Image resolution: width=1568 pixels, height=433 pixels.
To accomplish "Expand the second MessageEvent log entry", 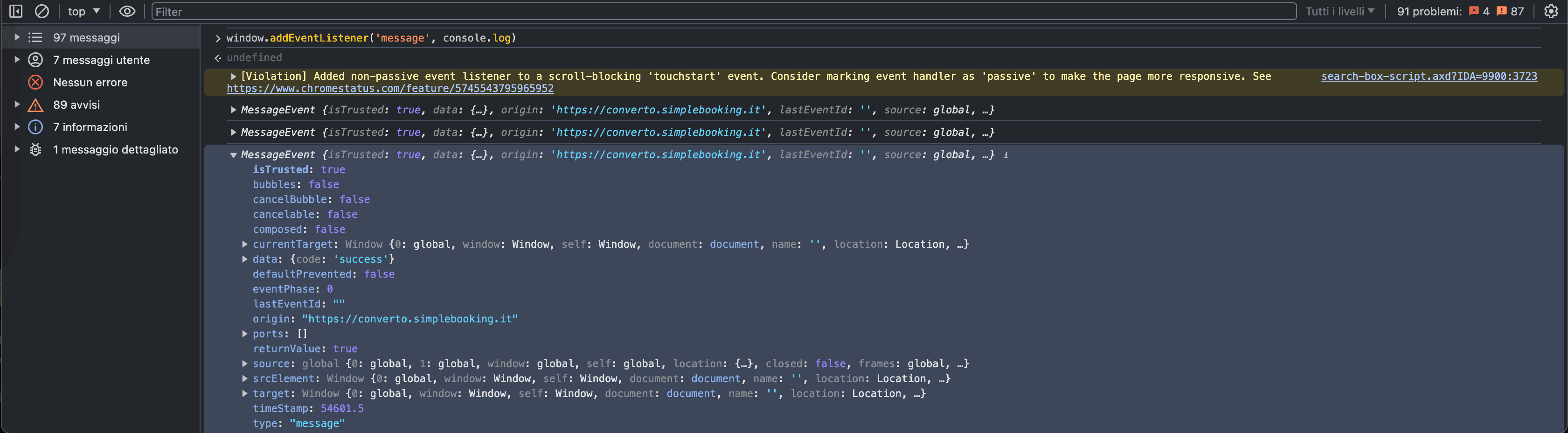I will click(x=233, y=132).
